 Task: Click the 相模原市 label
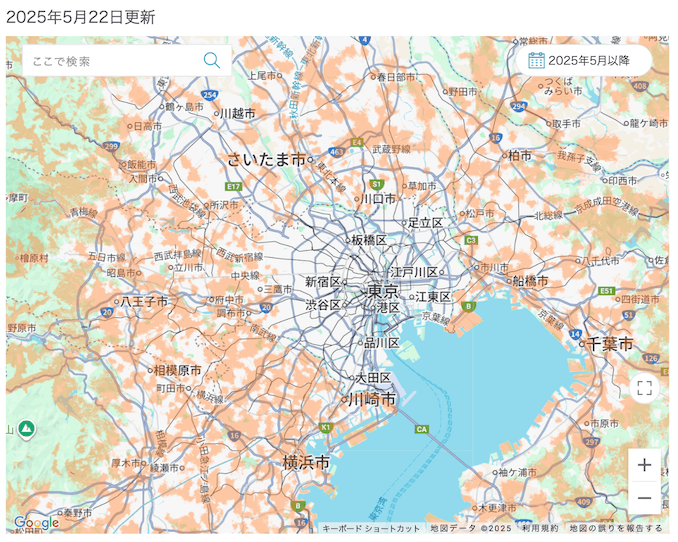point(178,370)
